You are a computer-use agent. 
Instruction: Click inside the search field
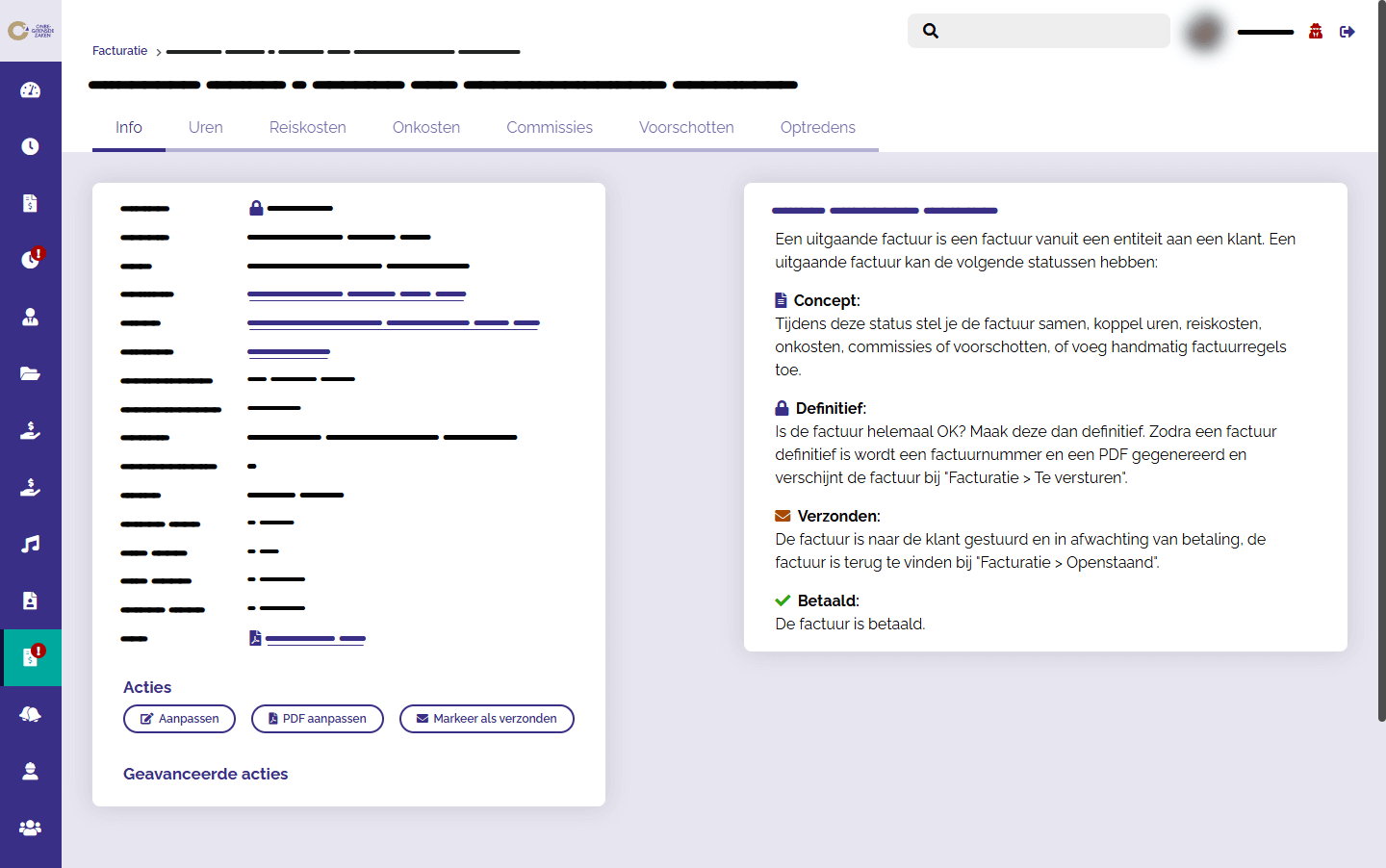(x=1039, y=31)
